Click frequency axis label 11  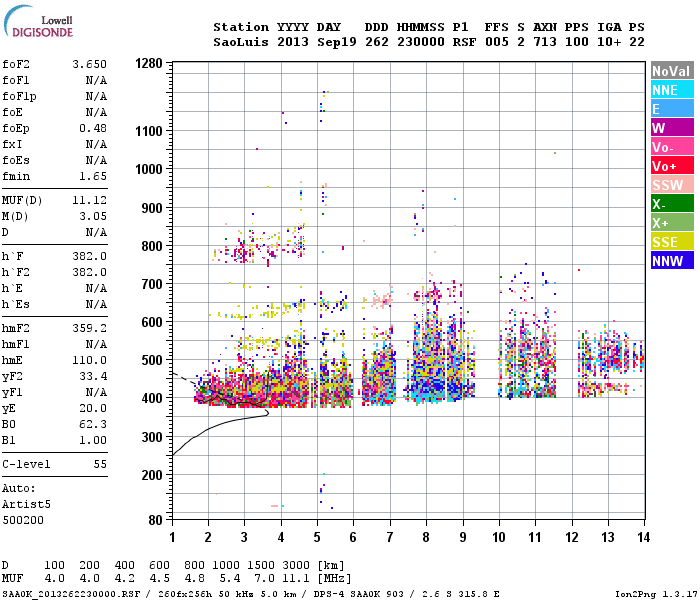[x=535, y=537]
